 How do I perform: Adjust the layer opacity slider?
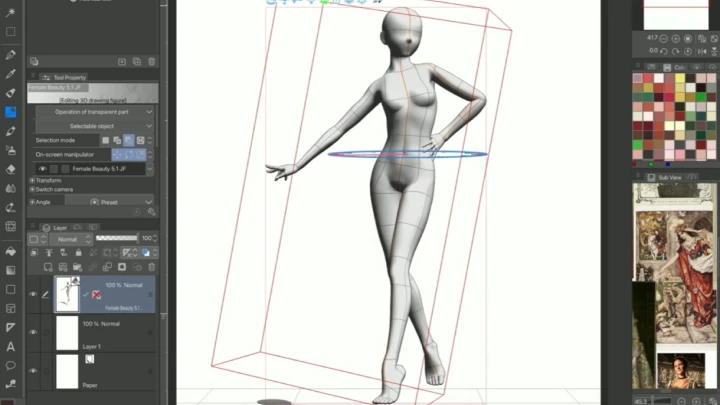(117, 238)
